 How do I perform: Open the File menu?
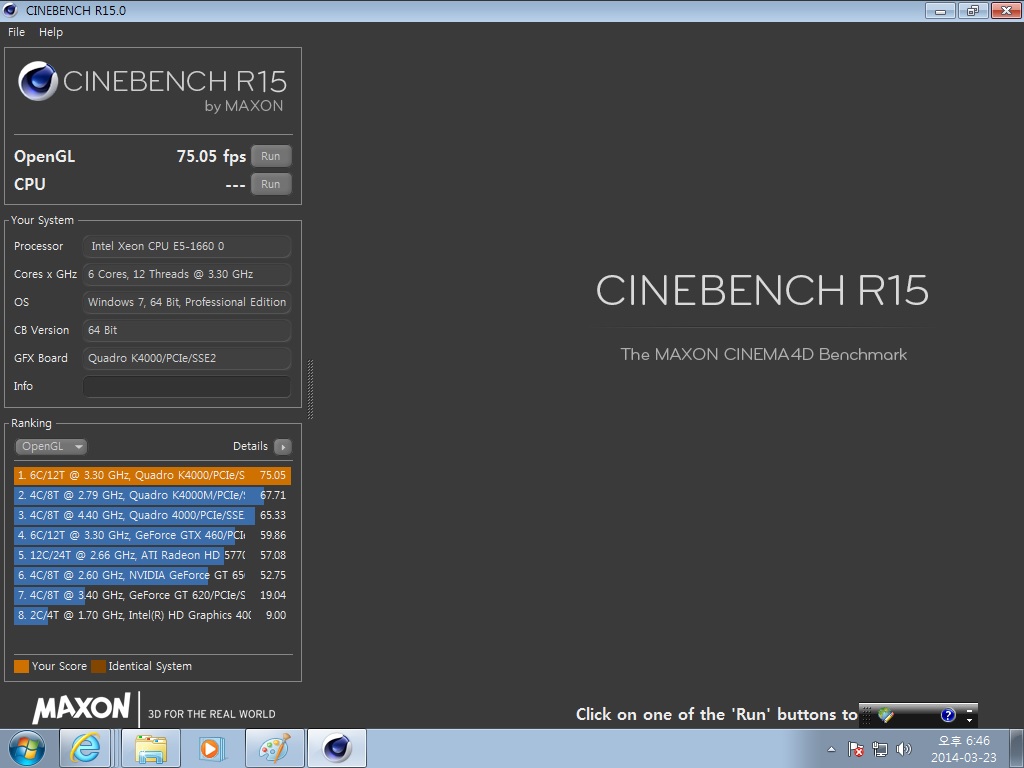point(16,32)
